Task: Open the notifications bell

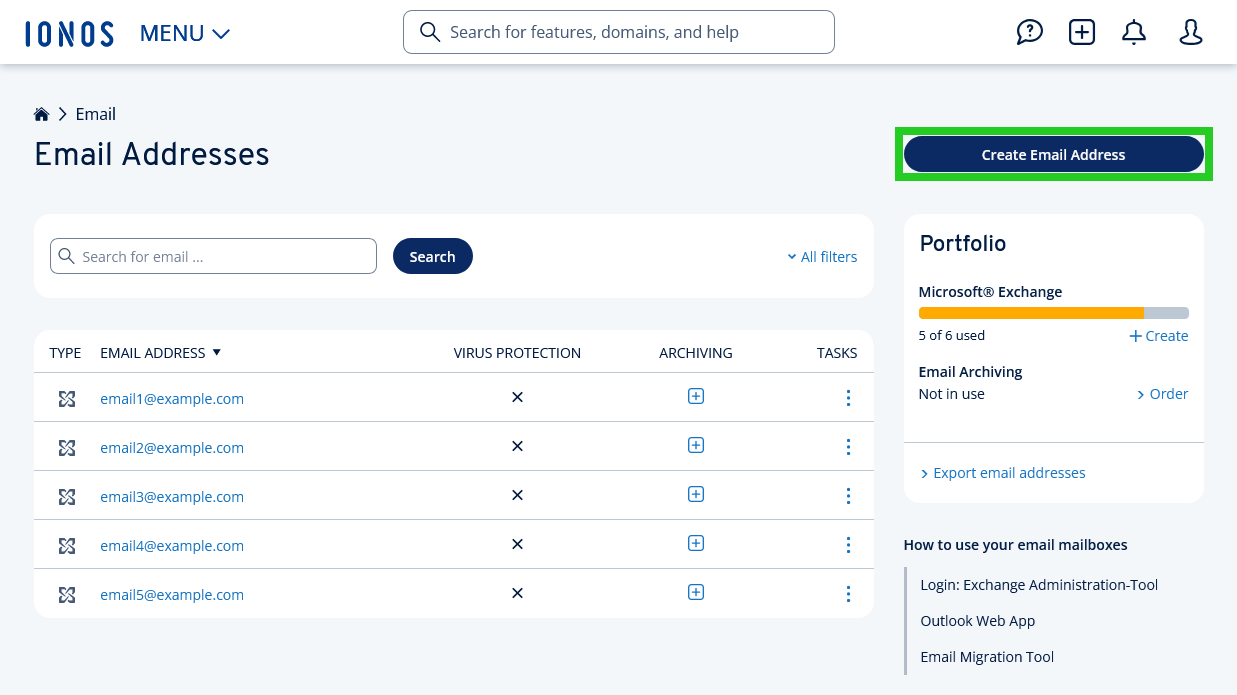Action: [1133, 32]
